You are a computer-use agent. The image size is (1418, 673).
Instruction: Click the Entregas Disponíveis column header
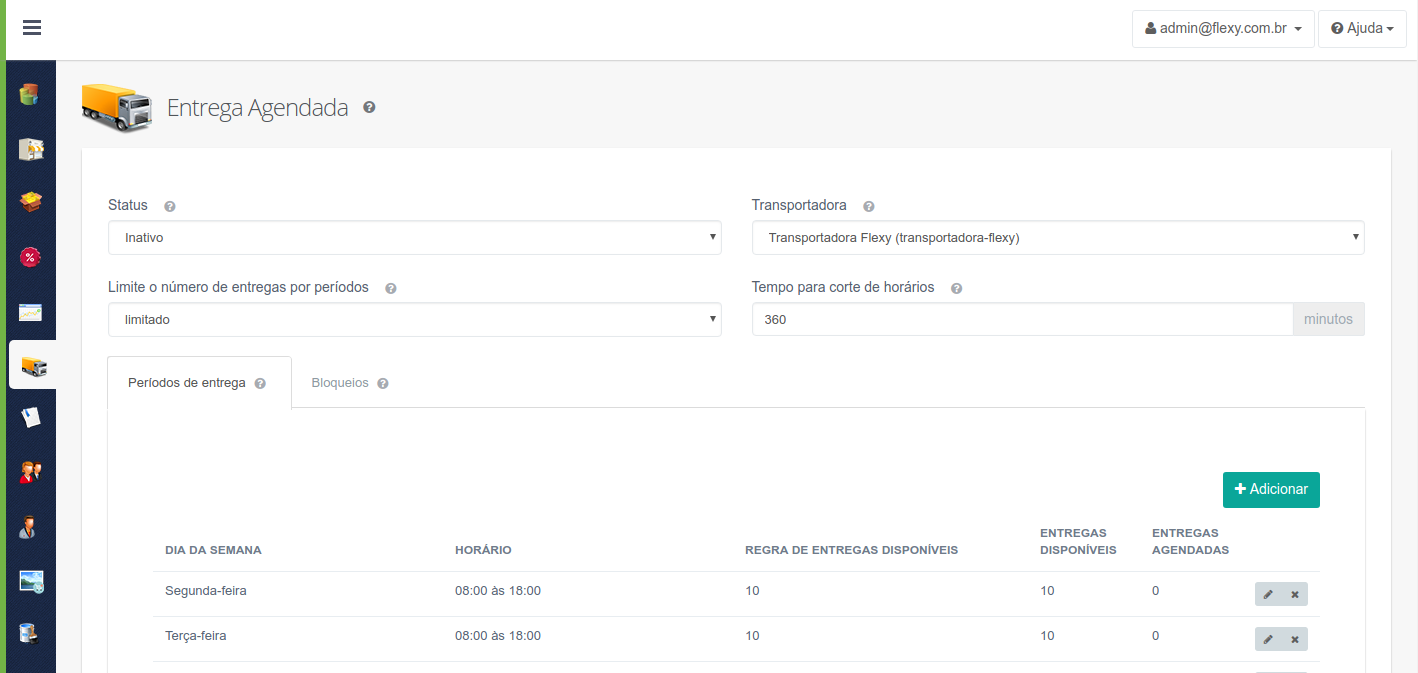[x=1078, y=542]
